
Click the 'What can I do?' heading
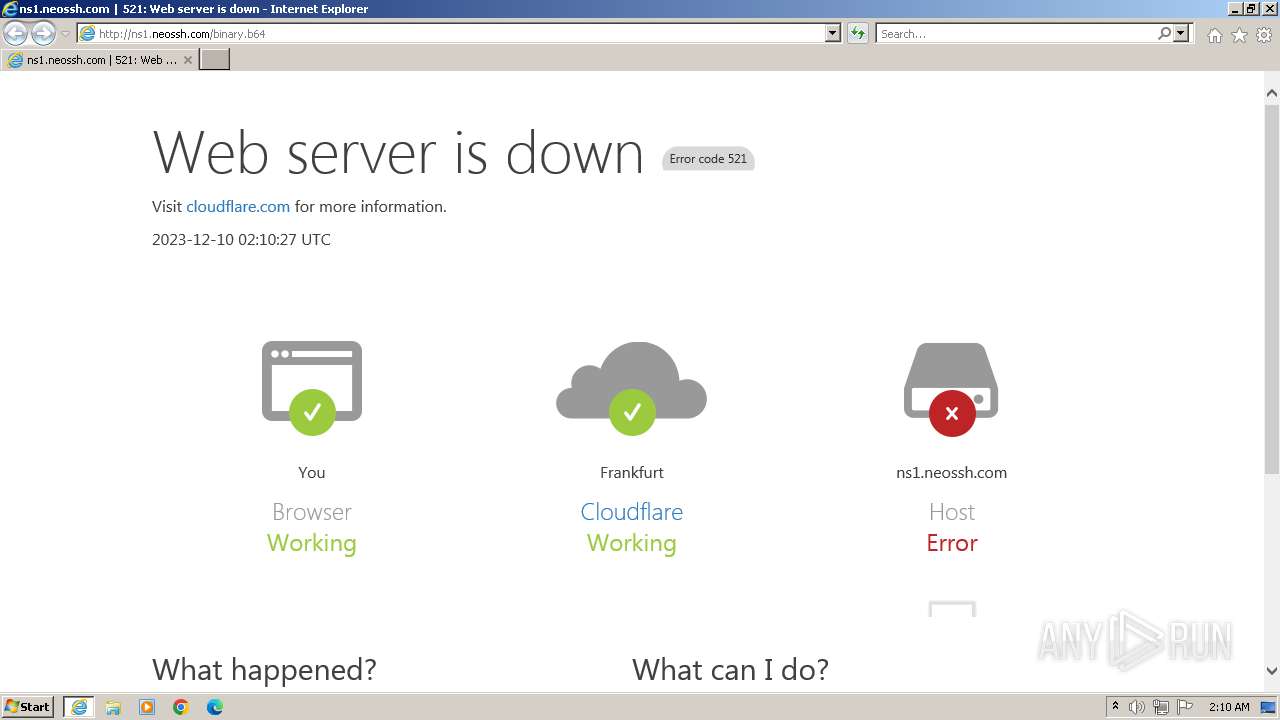tap(730, 670)
